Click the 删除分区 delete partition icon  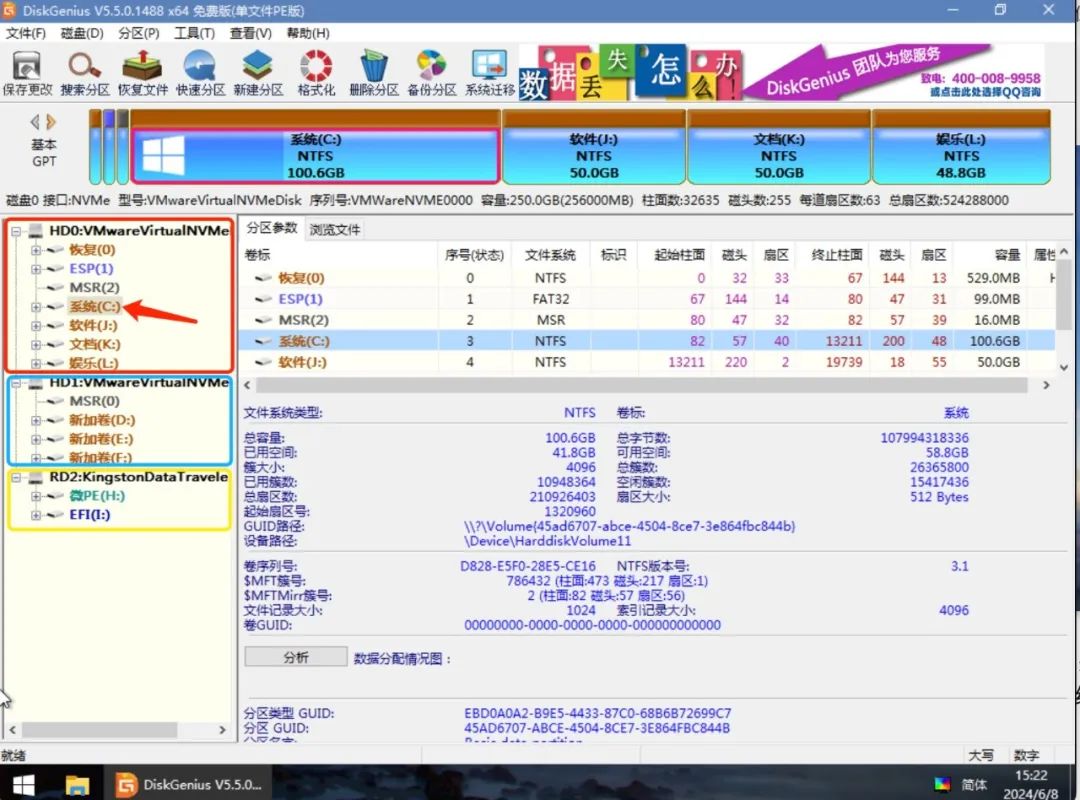point(374,72)
